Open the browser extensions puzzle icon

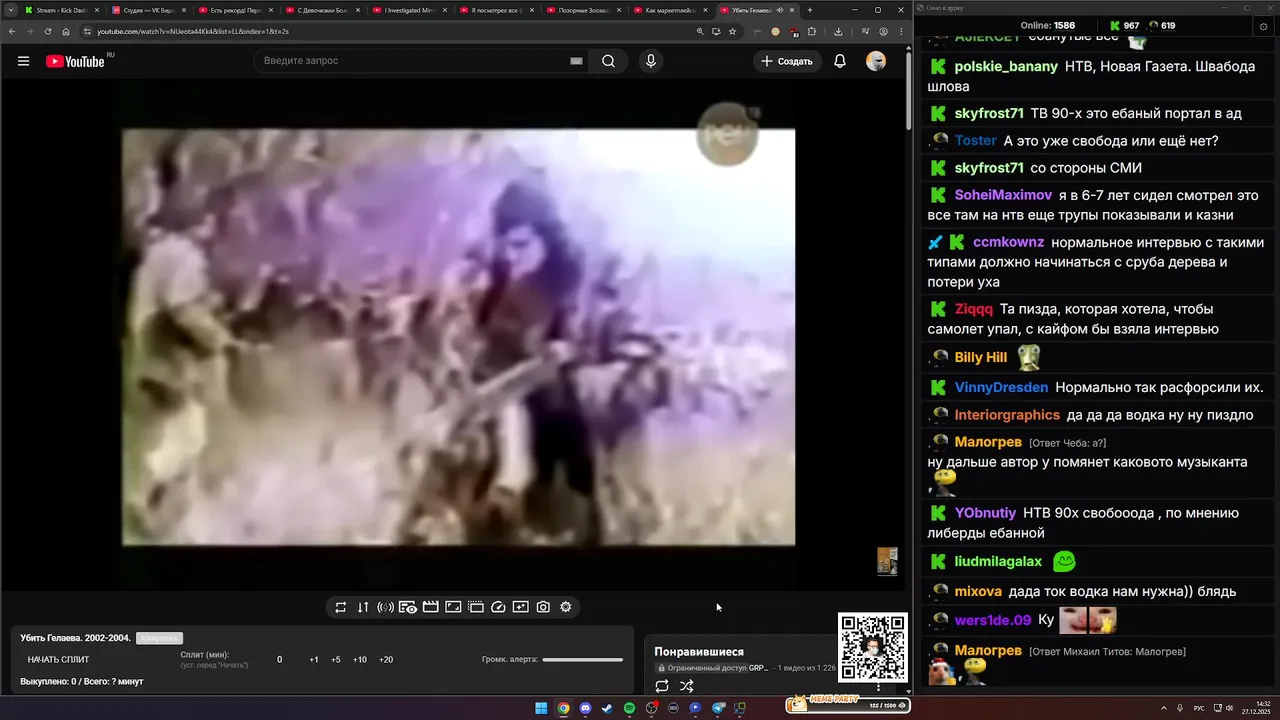click(x=811, y=31)
